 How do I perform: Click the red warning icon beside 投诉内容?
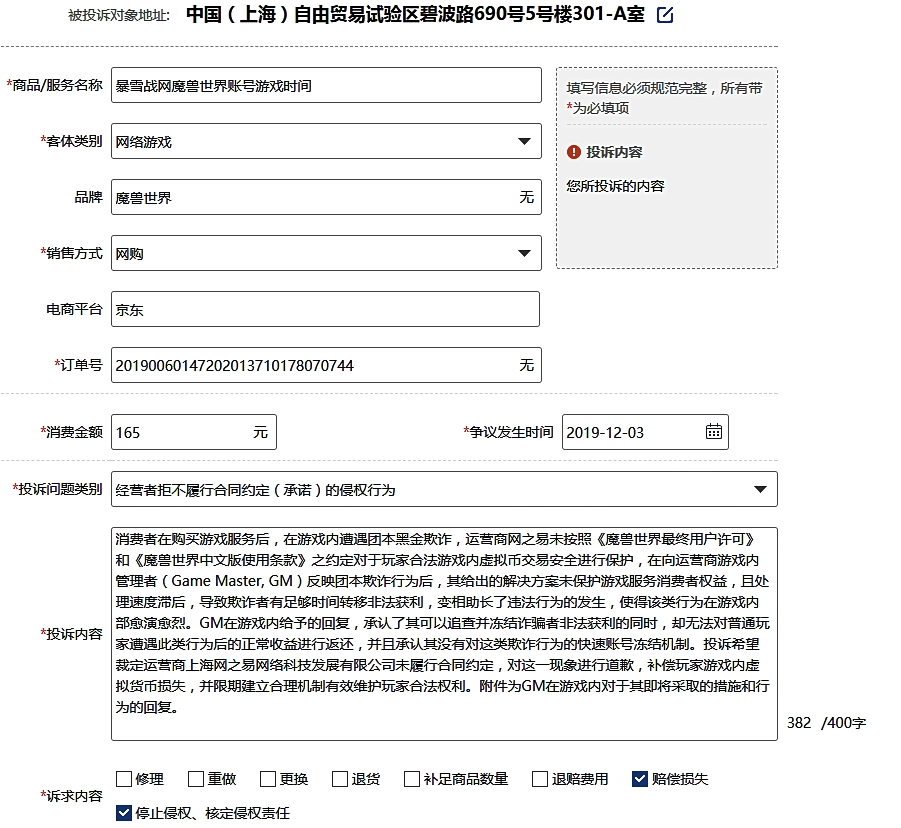point(573,153)
